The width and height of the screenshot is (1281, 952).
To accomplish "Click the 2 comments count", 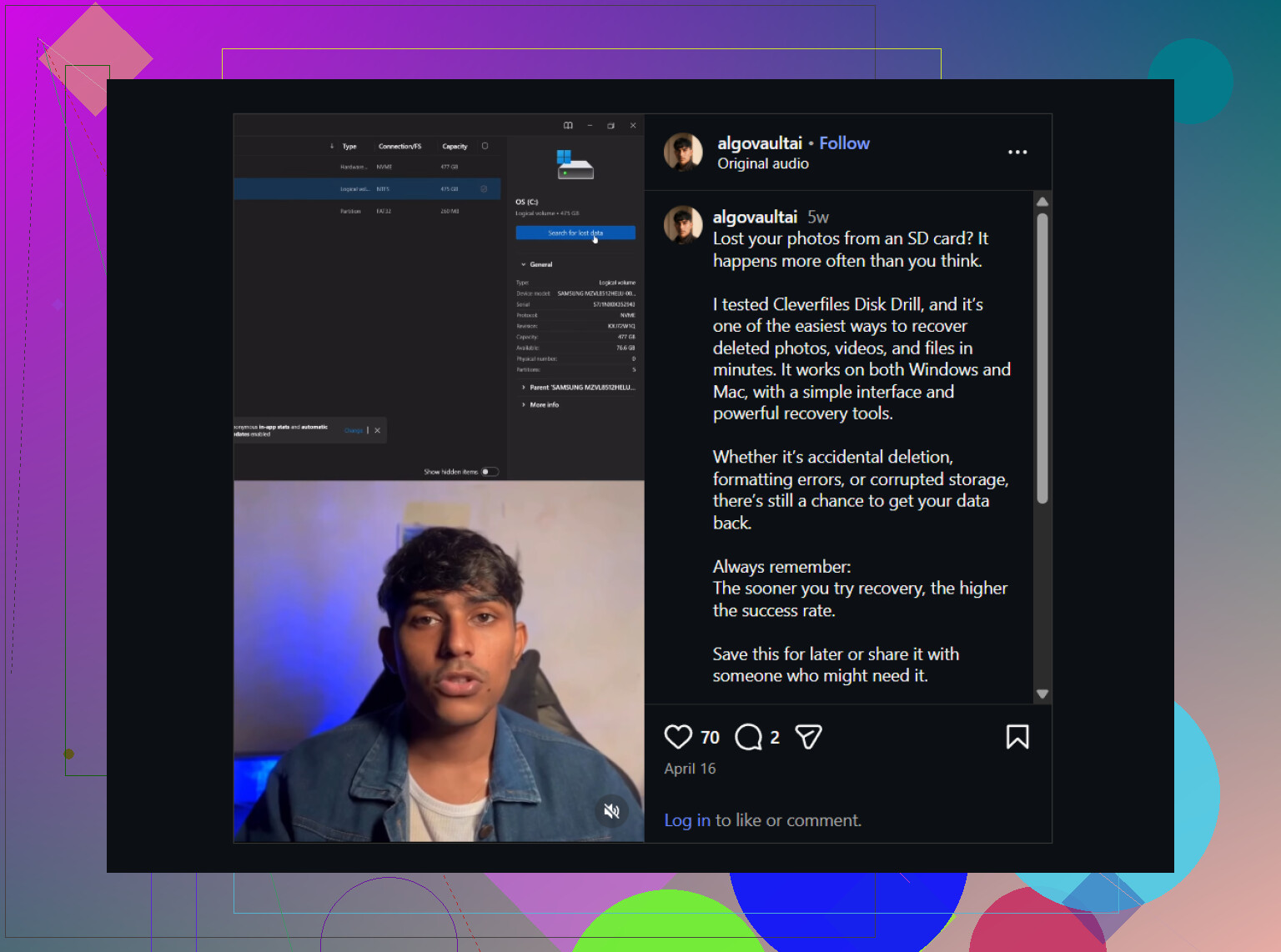I will 775,738.
